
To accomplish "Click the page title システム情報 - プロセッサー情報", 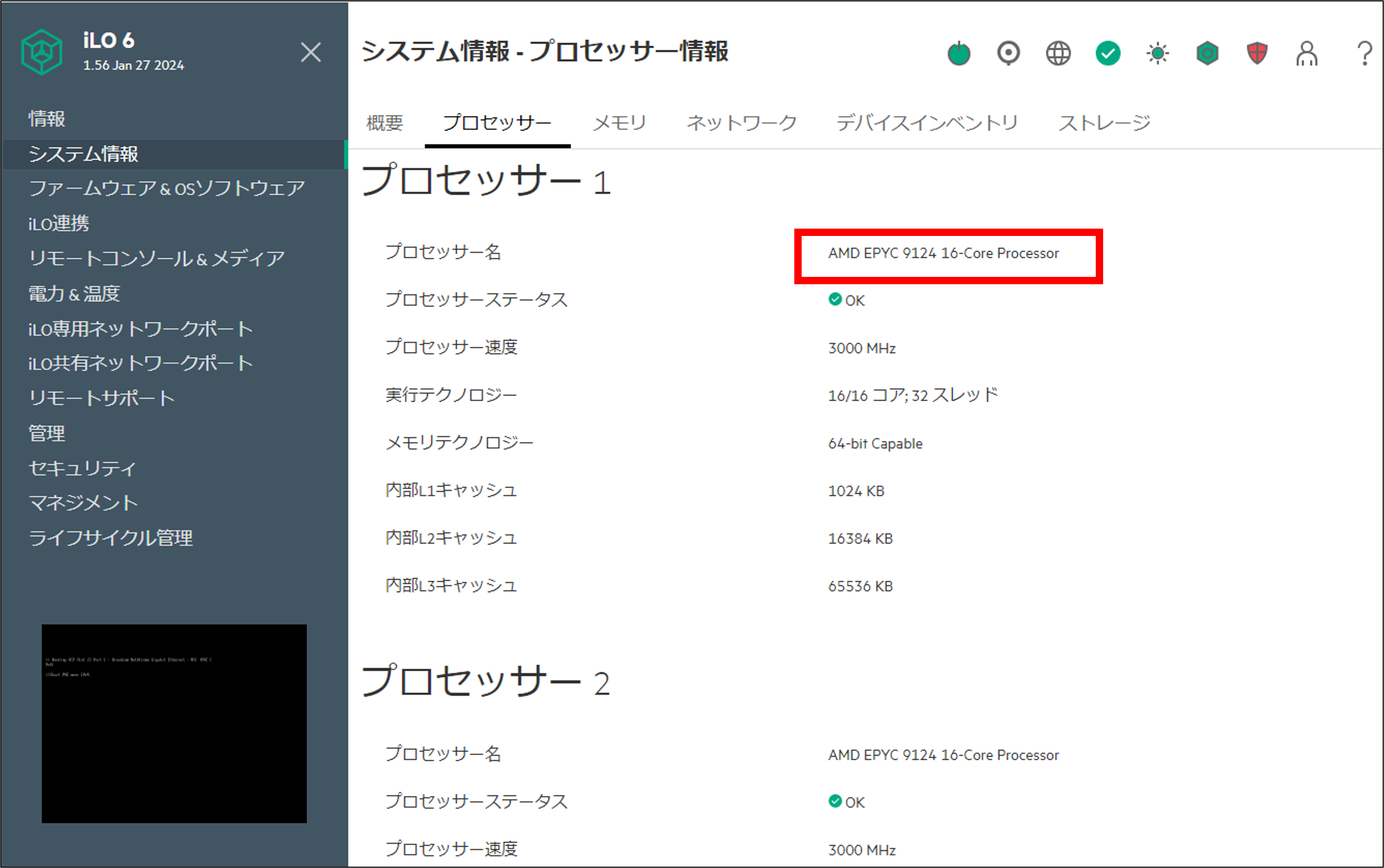I will tap(545, 52).
